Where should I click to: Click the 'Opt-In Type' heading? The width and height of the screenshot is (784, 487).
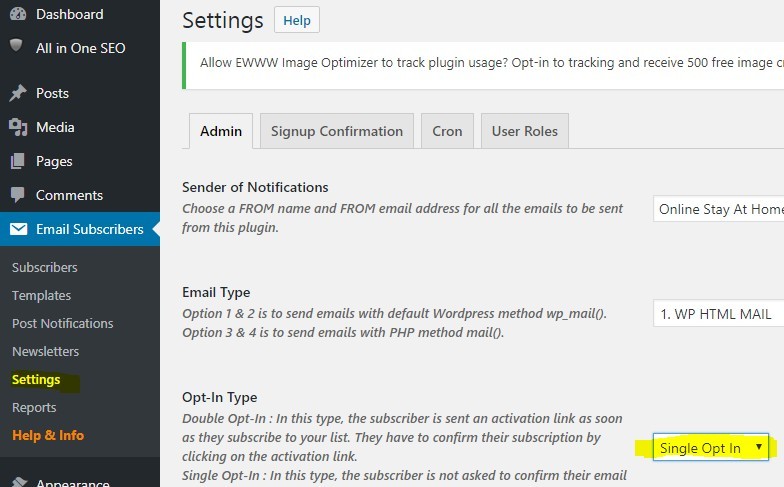coord(220,397)
